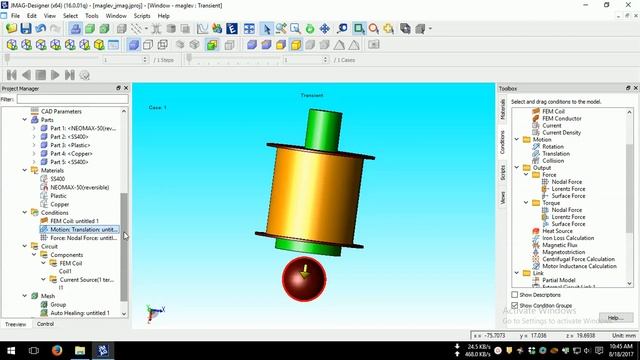
Task: Move the steps slider handle
Action: (x=7, y=59)
